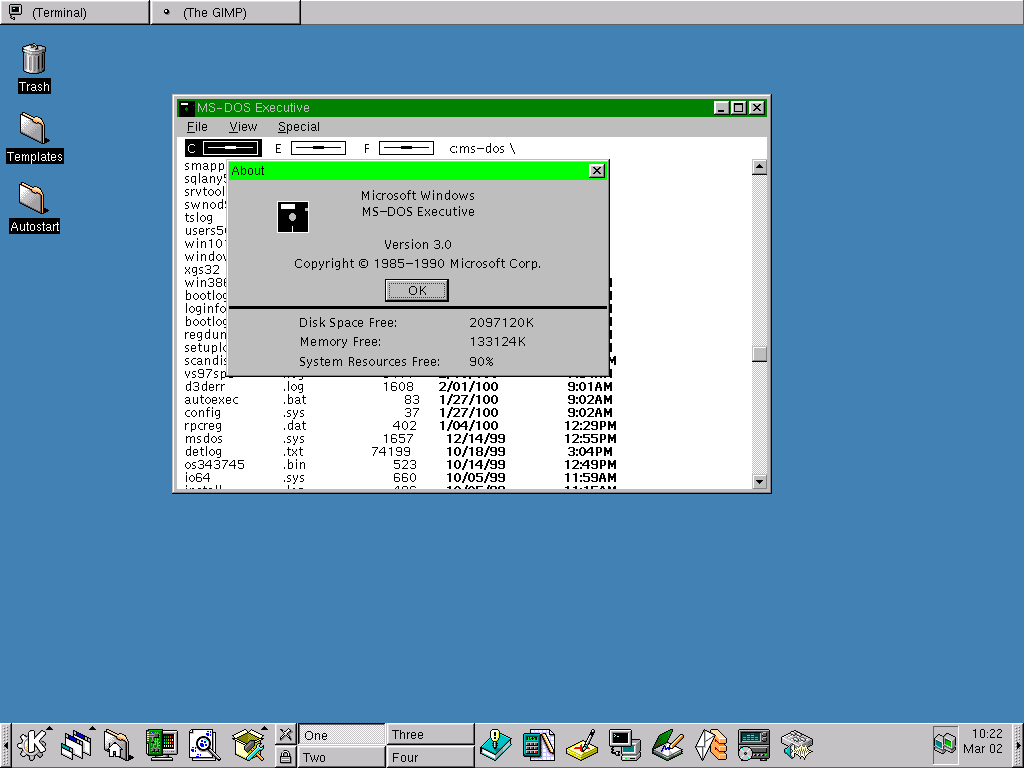Launch the yellow notes pad icon
The width and height of the screenshot is (1024, 768).
pyautogui.click(x=582, y=744)
